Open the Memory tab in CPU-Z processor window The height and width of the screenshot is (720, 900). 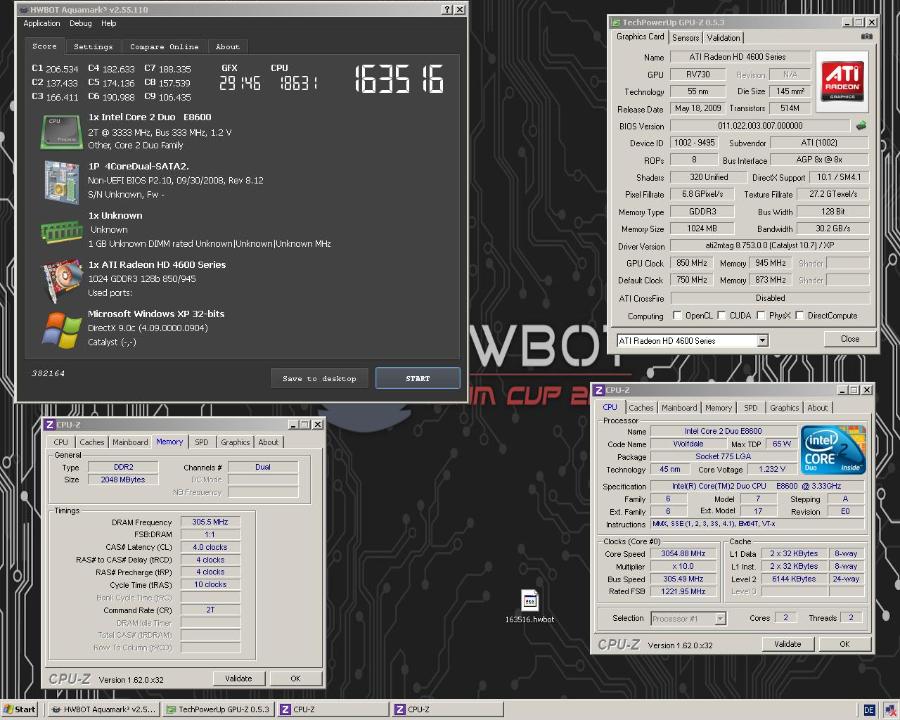click(x=718, y=408)
